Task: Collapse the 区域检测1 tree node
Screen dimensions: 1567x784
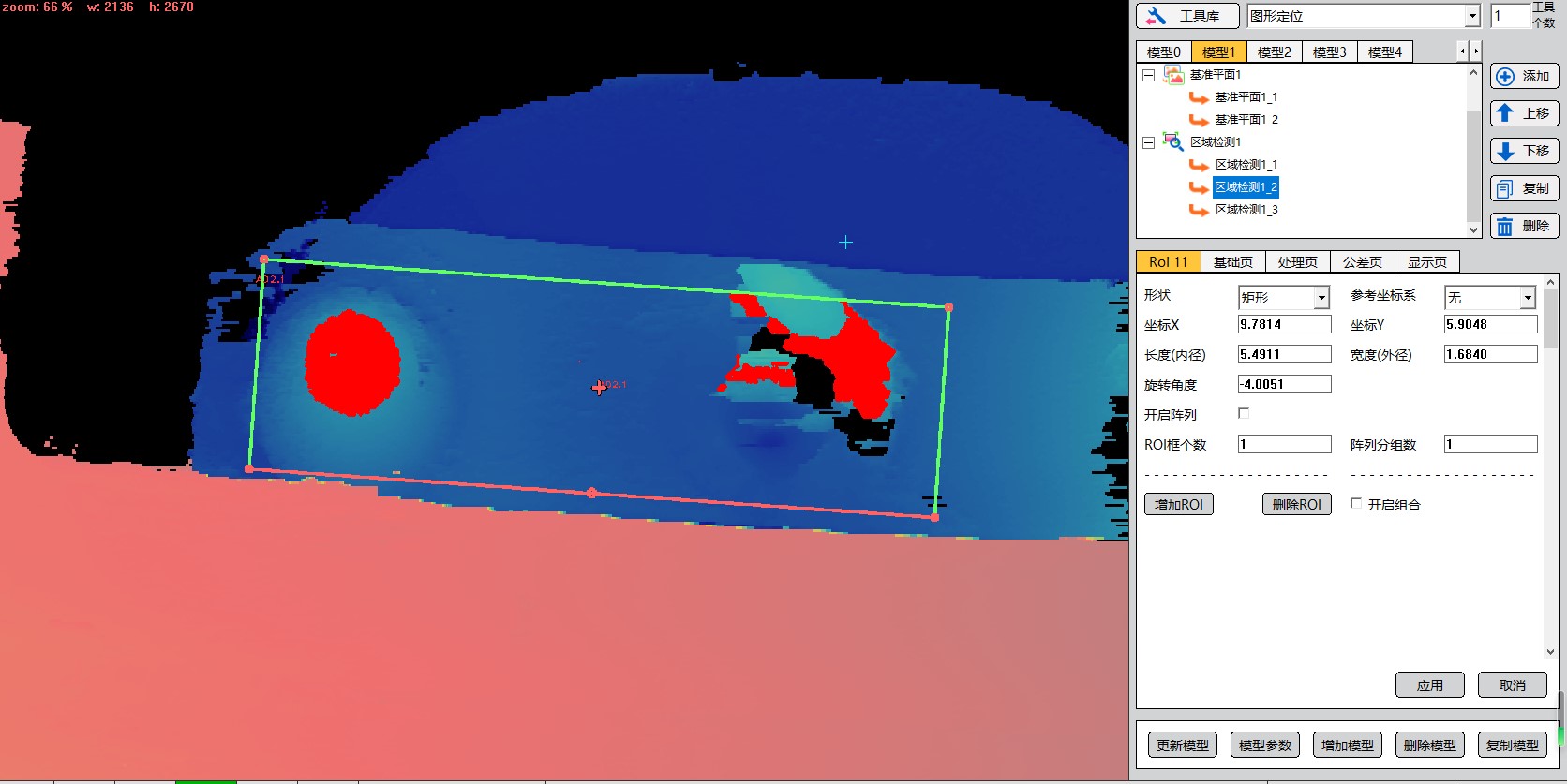Action: click(x=1148, y=142)
